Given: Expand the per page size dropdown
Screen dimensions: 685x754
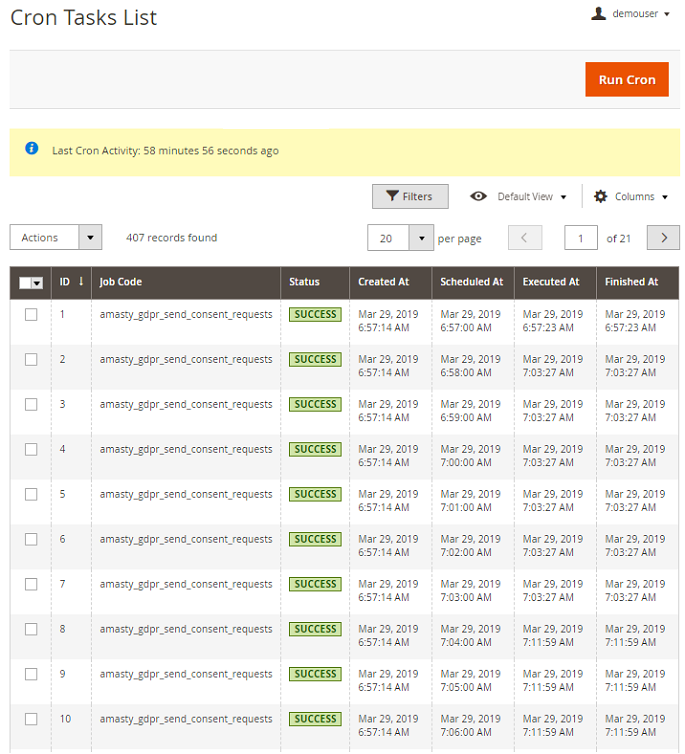Looking at the screenshot, I should (421, 238).
